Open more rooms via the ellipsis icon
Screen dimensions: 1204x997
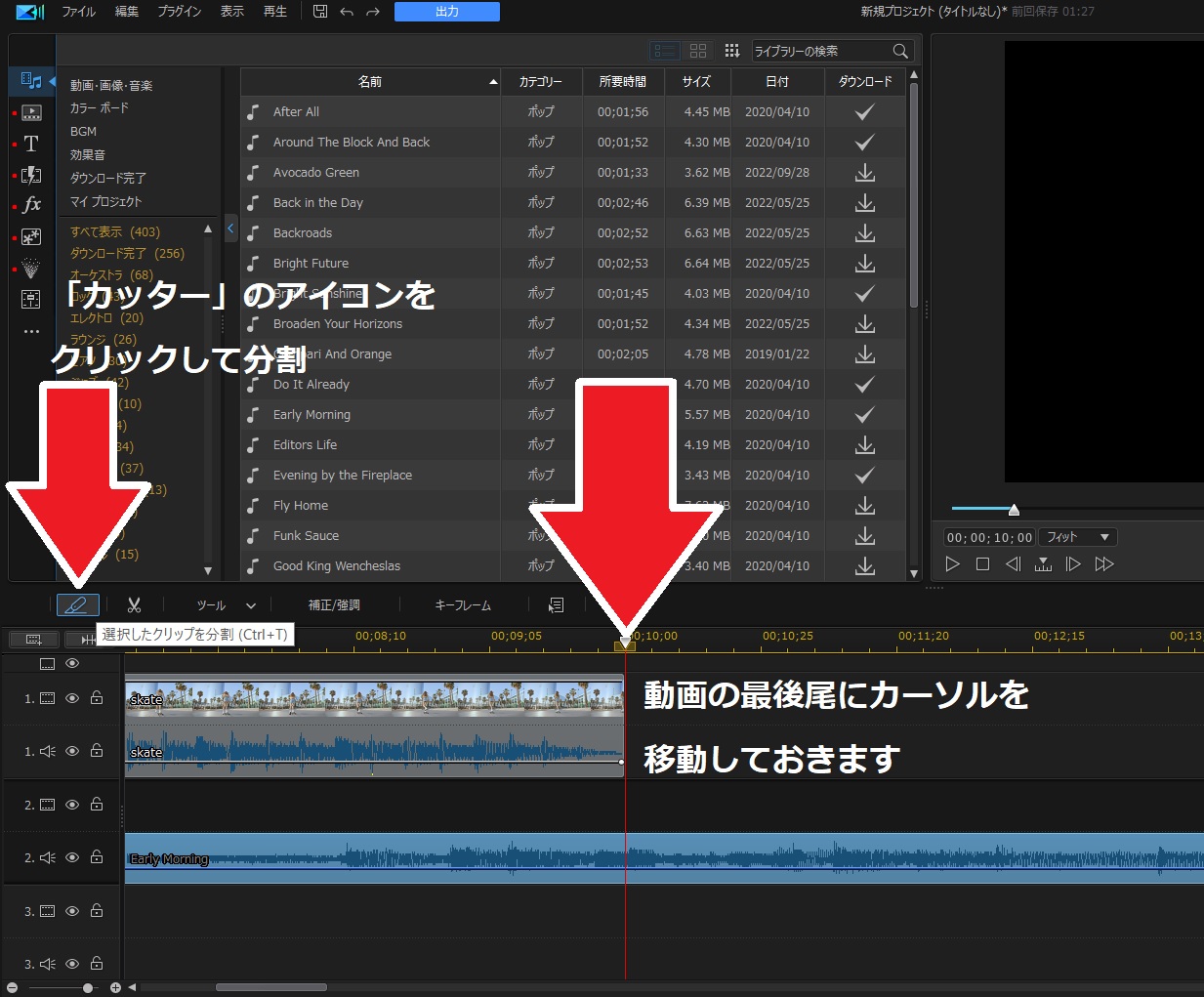point(31,332)
